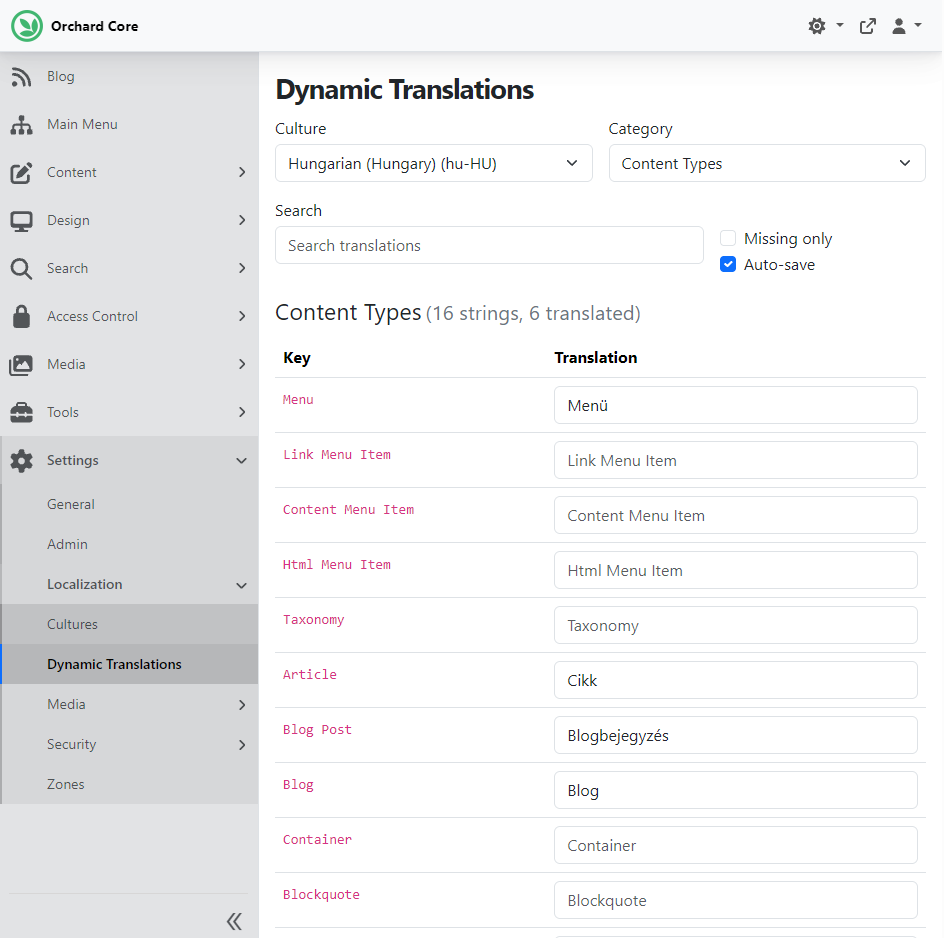Go to Blog in the sidebar
Viewport: 944px width, 938px height.
[x=61, y=76]
